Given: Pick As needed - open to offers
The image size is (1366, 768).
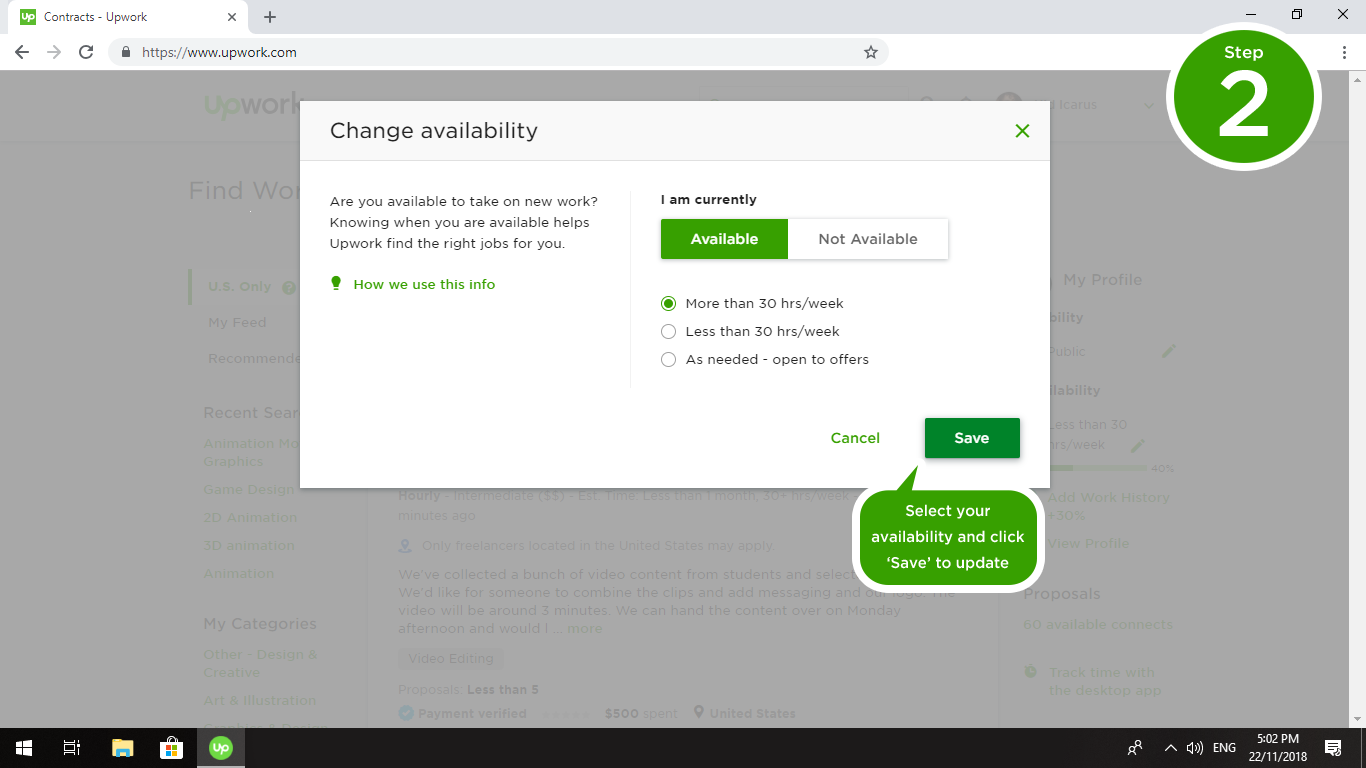Looking at the screenshot, I should [x=765, y=360].
